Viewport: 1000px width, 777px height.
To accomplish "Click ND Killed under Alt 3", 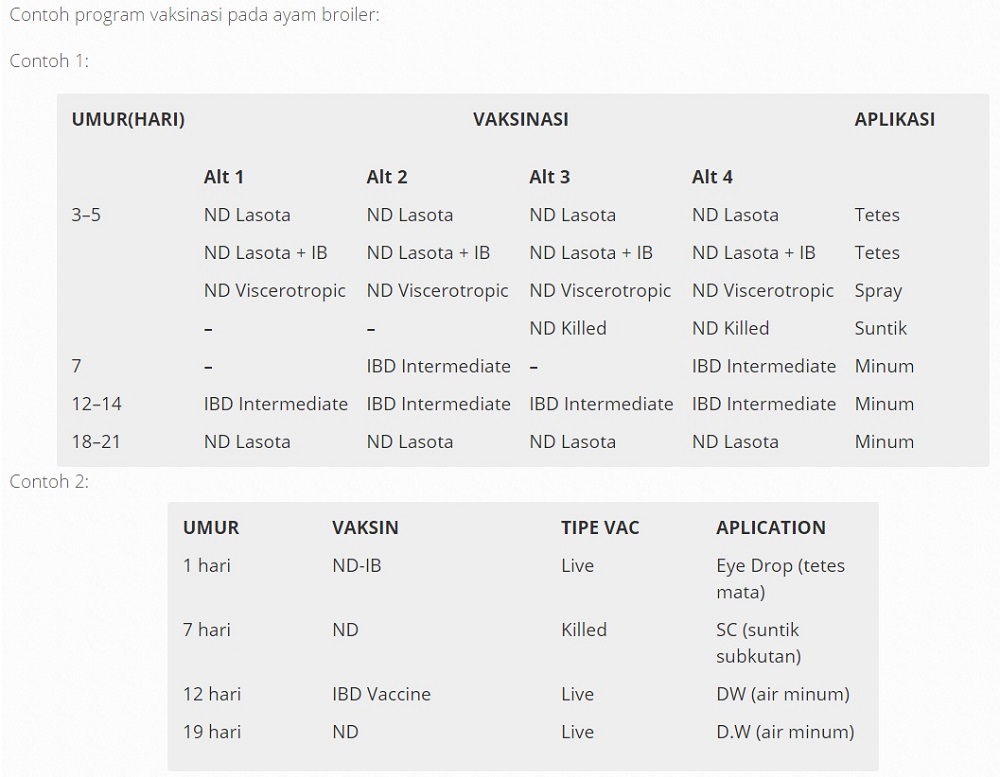I will pos(568,328).
